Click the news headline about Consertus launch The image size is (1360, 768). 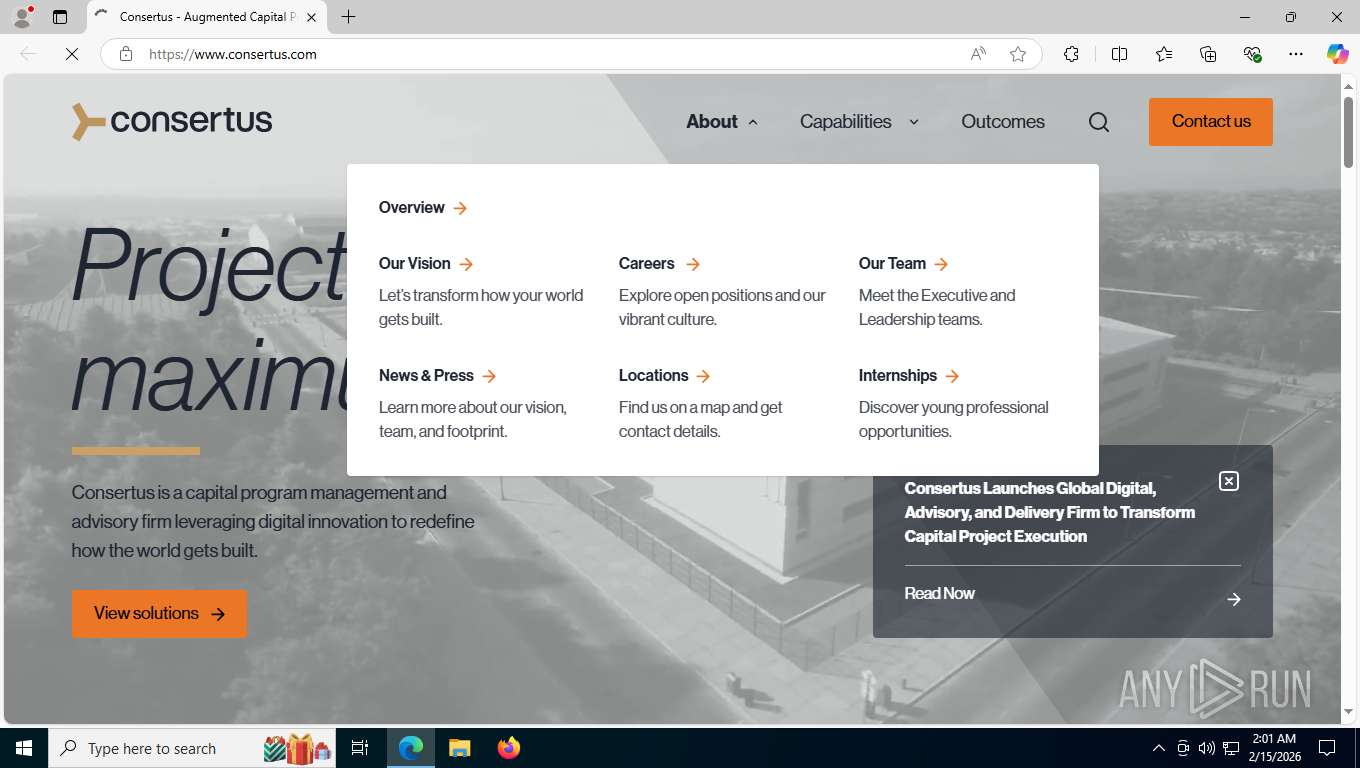coord(1050,512)
